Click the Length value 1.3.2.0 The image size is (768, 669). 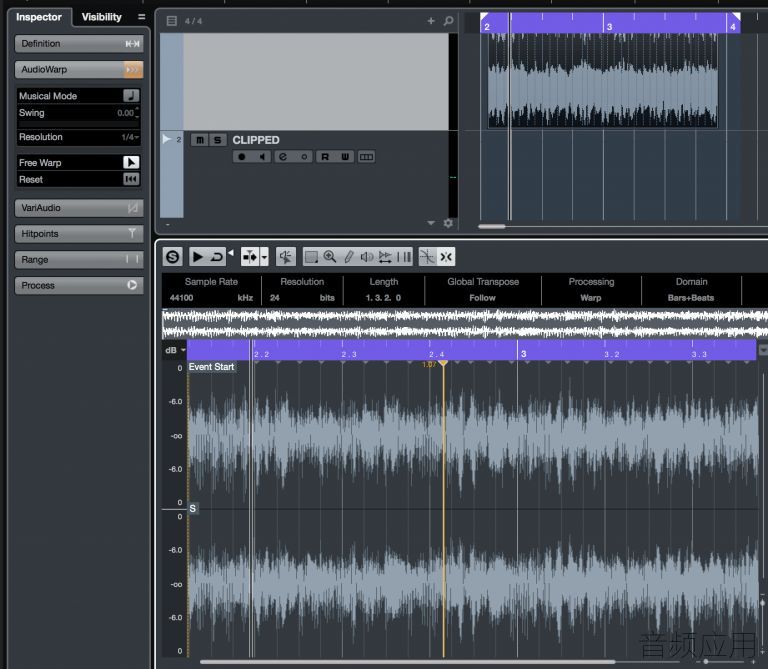click(x=383, y=298)
